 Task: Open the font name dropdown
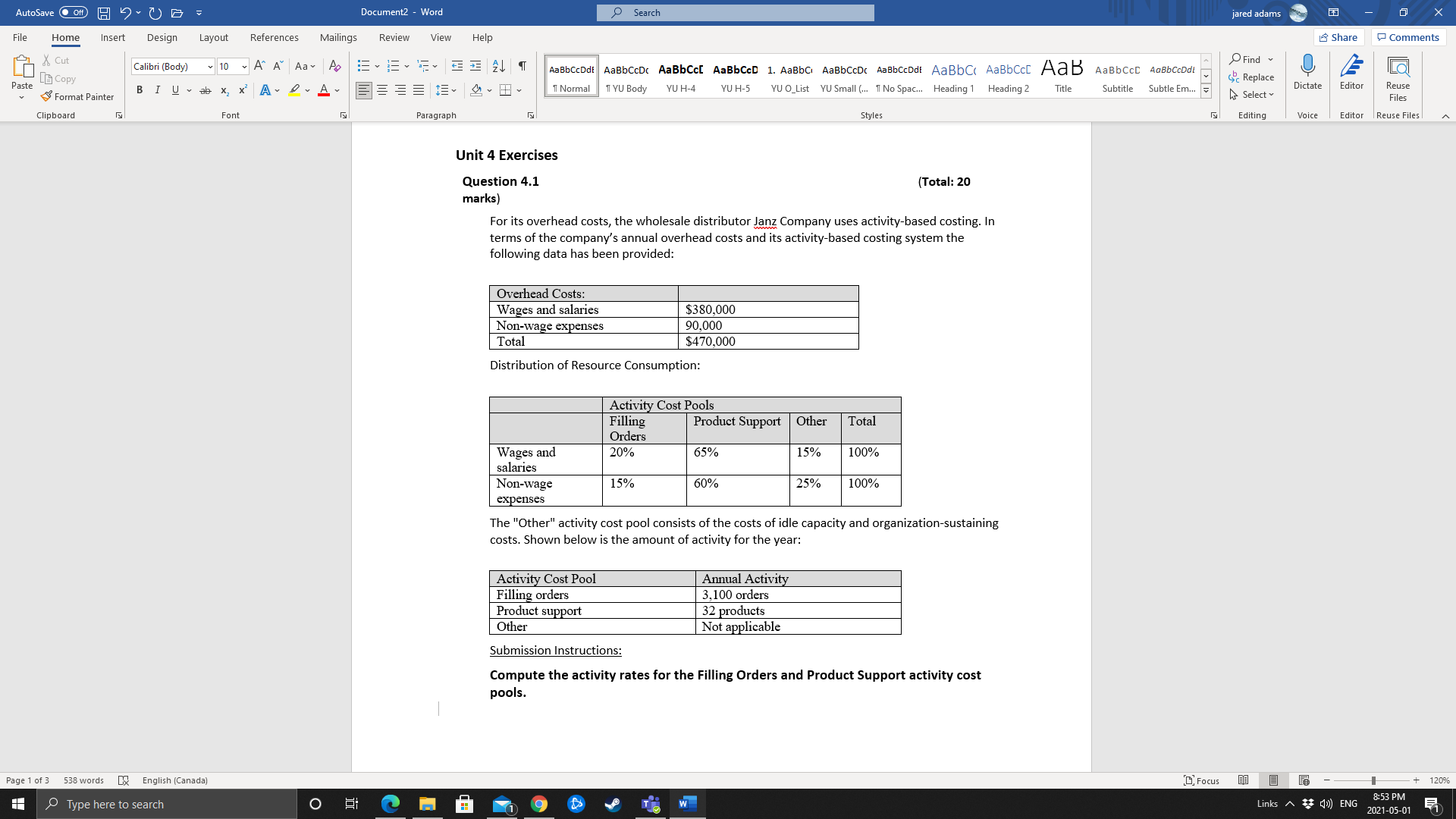(x=210, y=67)
